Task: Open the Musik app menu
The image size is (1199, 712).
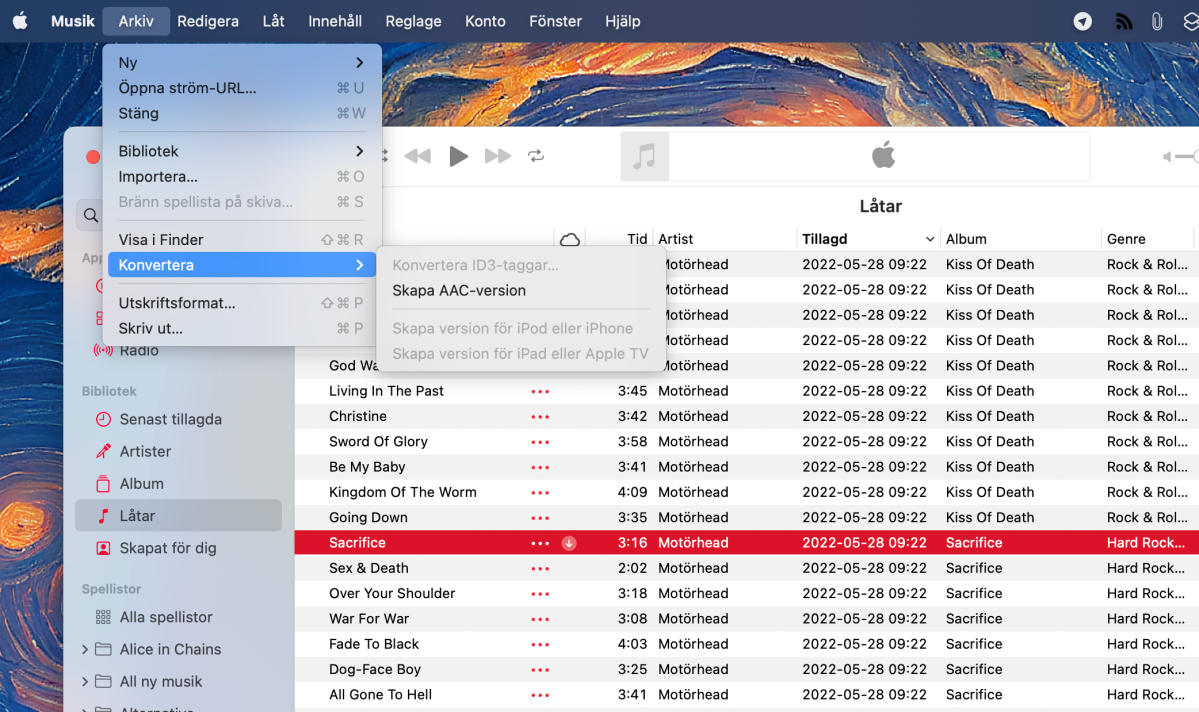Action: [x=73, y=21]
